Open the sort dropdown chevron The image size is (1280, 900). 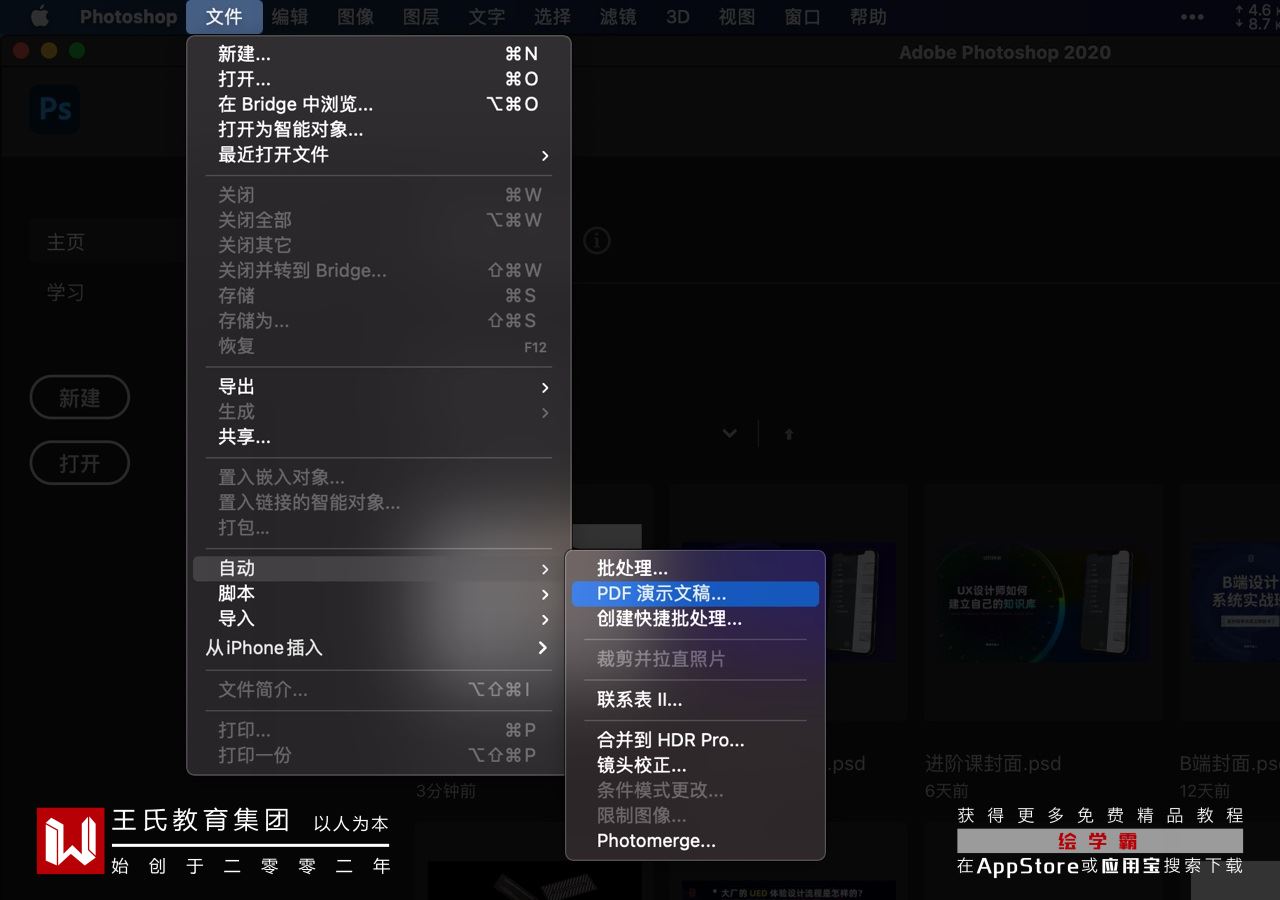[x=730, y=433]
